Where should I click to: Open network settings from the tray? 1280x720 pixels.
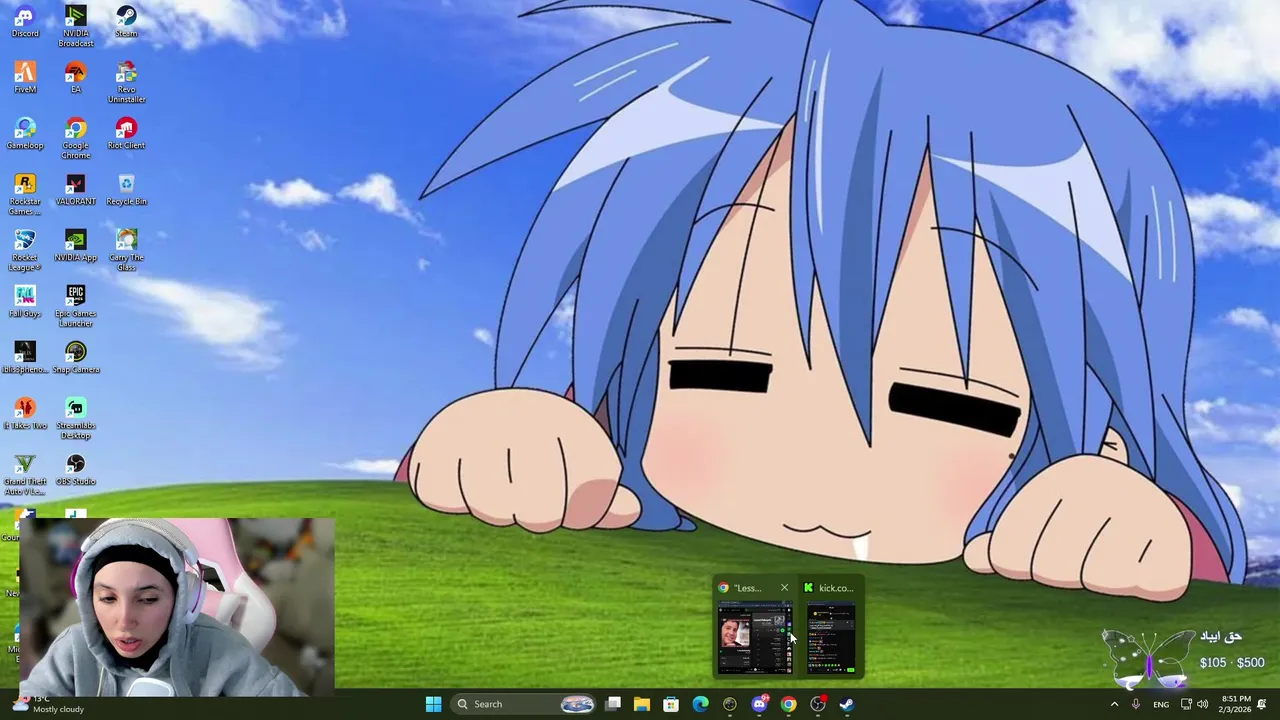(1186, 704)
